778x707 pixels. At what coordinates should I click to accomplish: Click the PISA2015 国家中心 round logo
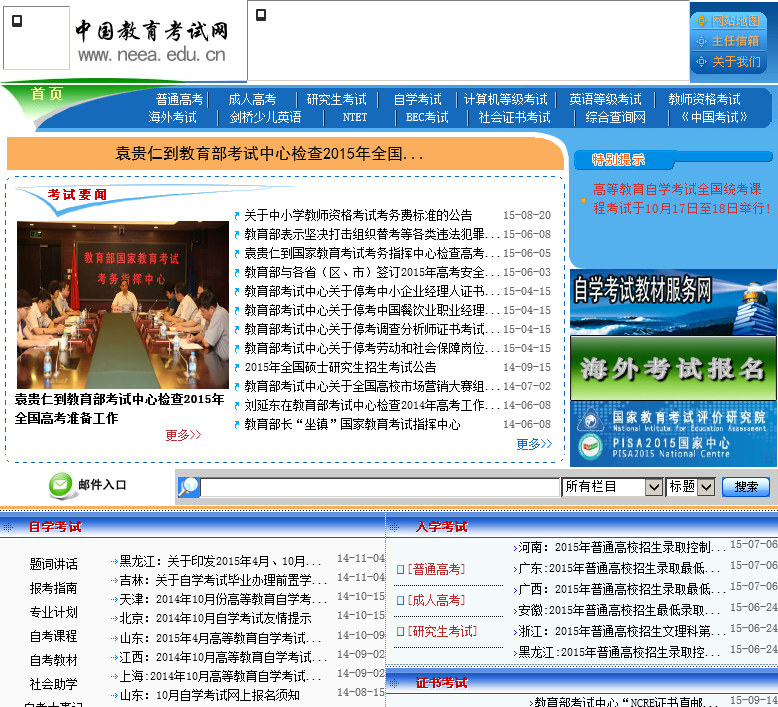(x=590, y=447)
